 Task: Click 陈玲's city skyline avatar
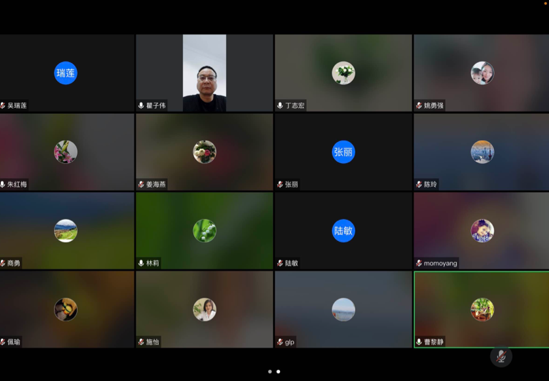click(482, 152)
